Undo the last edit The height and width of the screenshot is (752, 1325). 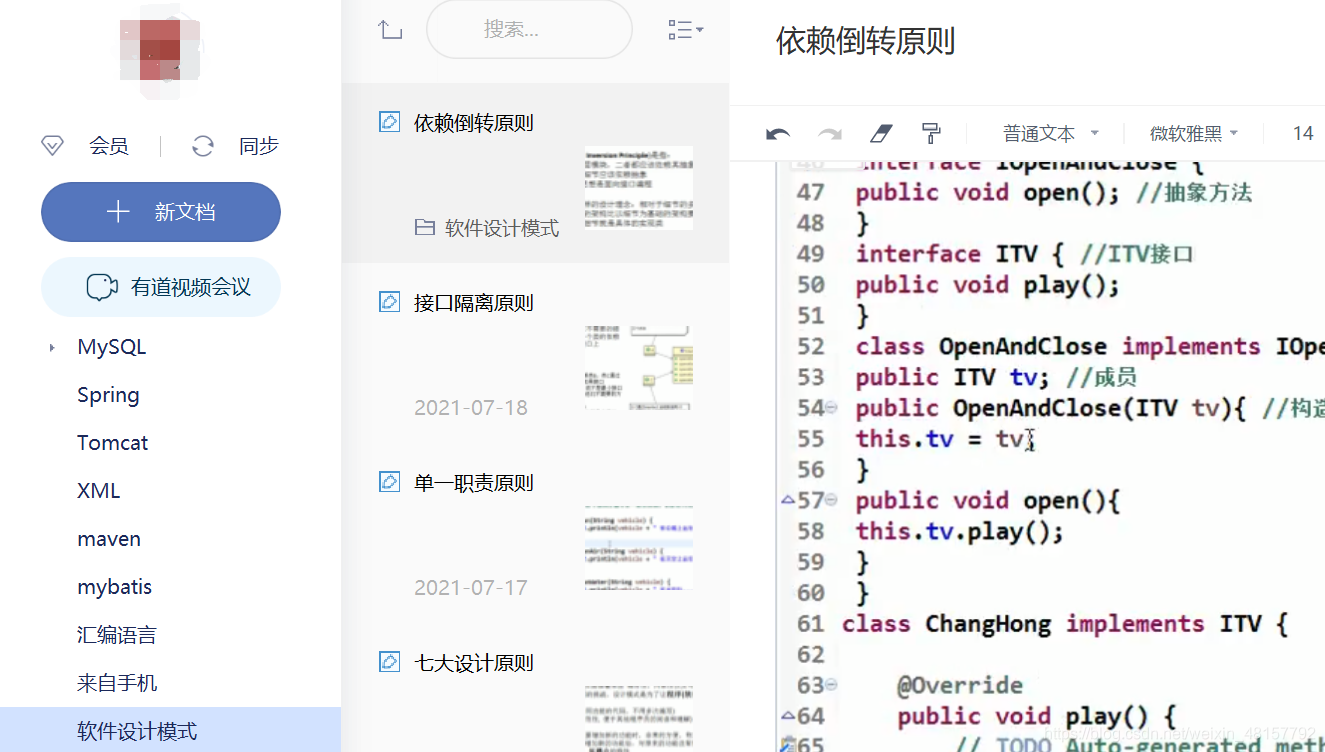coord(778,133)
